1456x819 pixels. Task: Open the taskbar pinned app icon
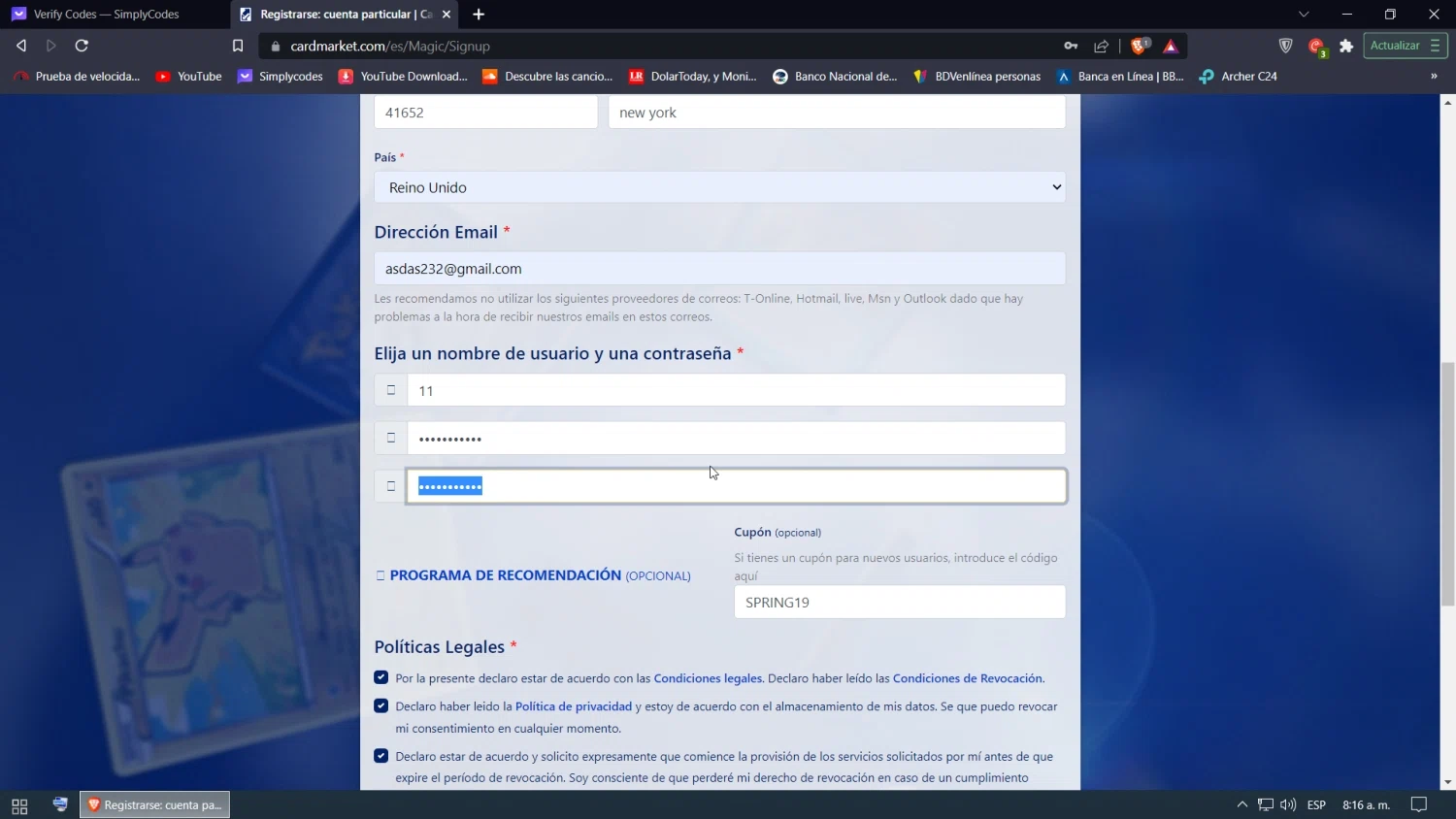click(x=60, y=804)
